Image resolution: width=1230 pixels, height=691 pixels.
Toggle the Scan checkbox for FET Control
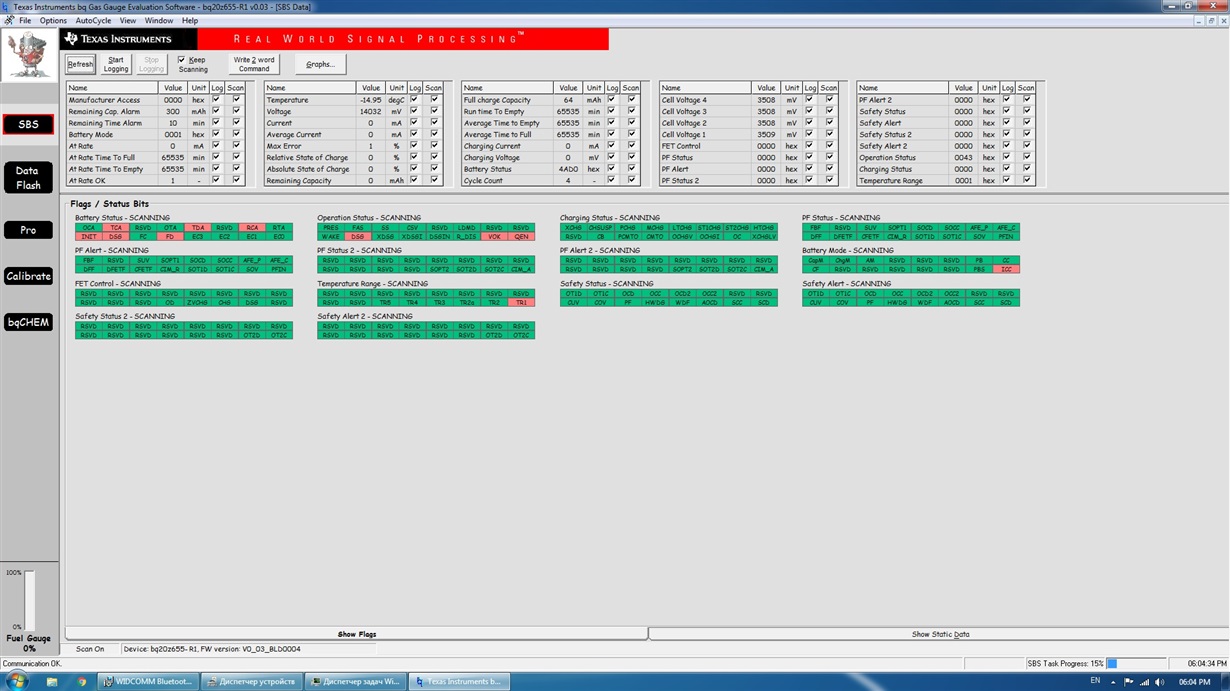tap(829, 146)
